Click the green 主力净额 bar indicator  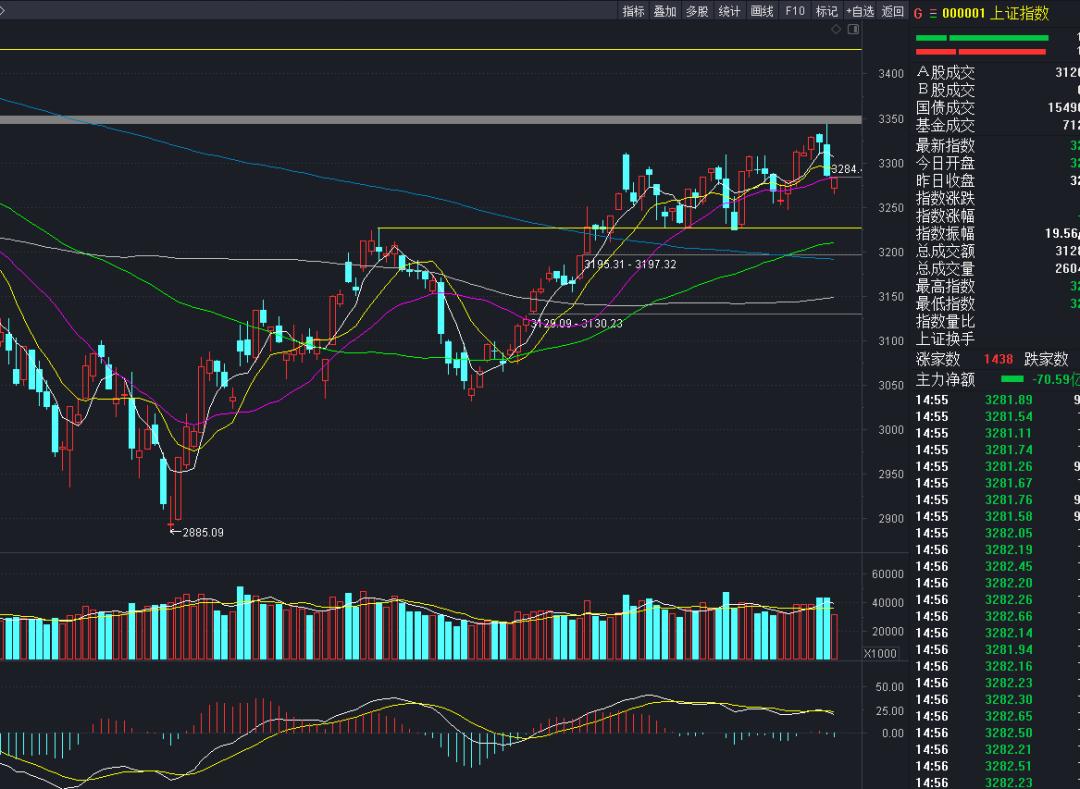coord(1012,380)
